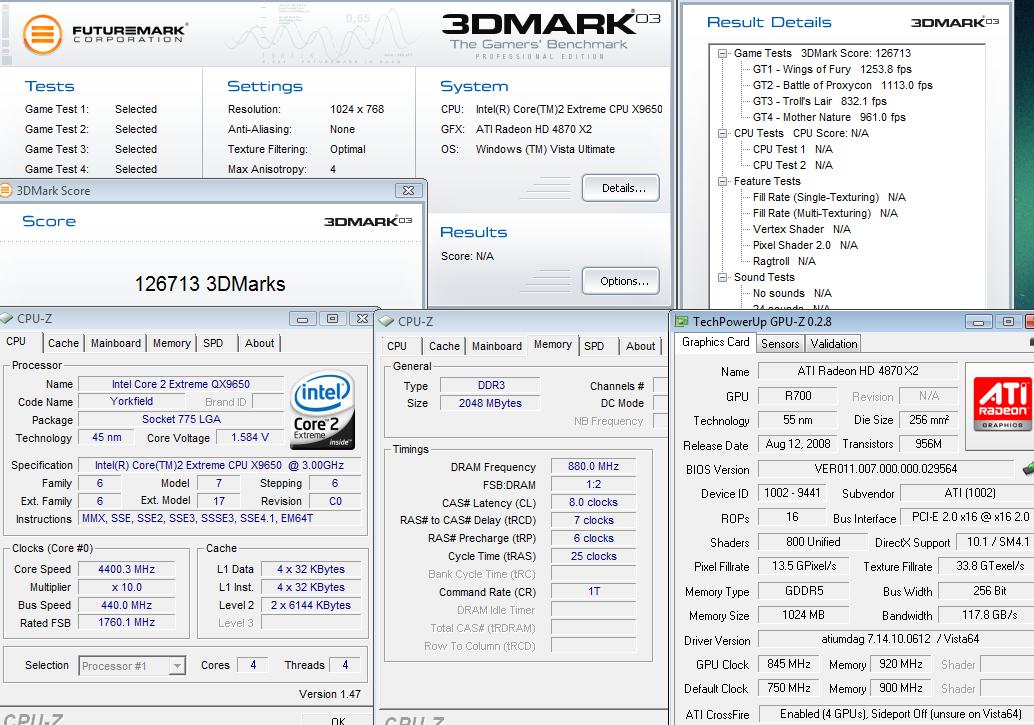Switch to GPU-Z Validation tab
1034x725 pixels.
click(834, 344)
